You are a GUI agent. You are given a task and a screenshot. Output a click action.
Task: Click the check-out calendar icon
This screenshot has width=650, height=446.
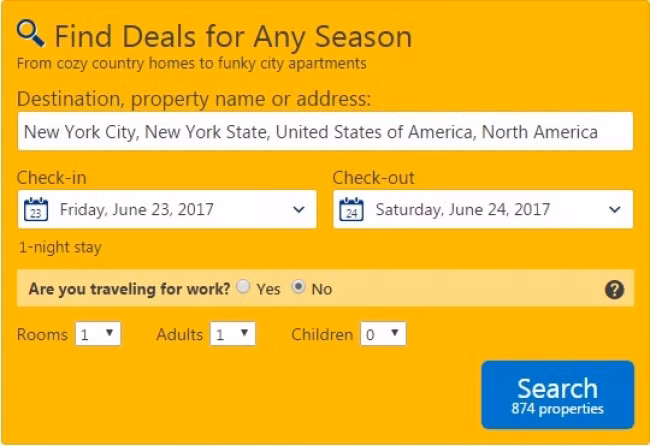(x=351, y=210)
